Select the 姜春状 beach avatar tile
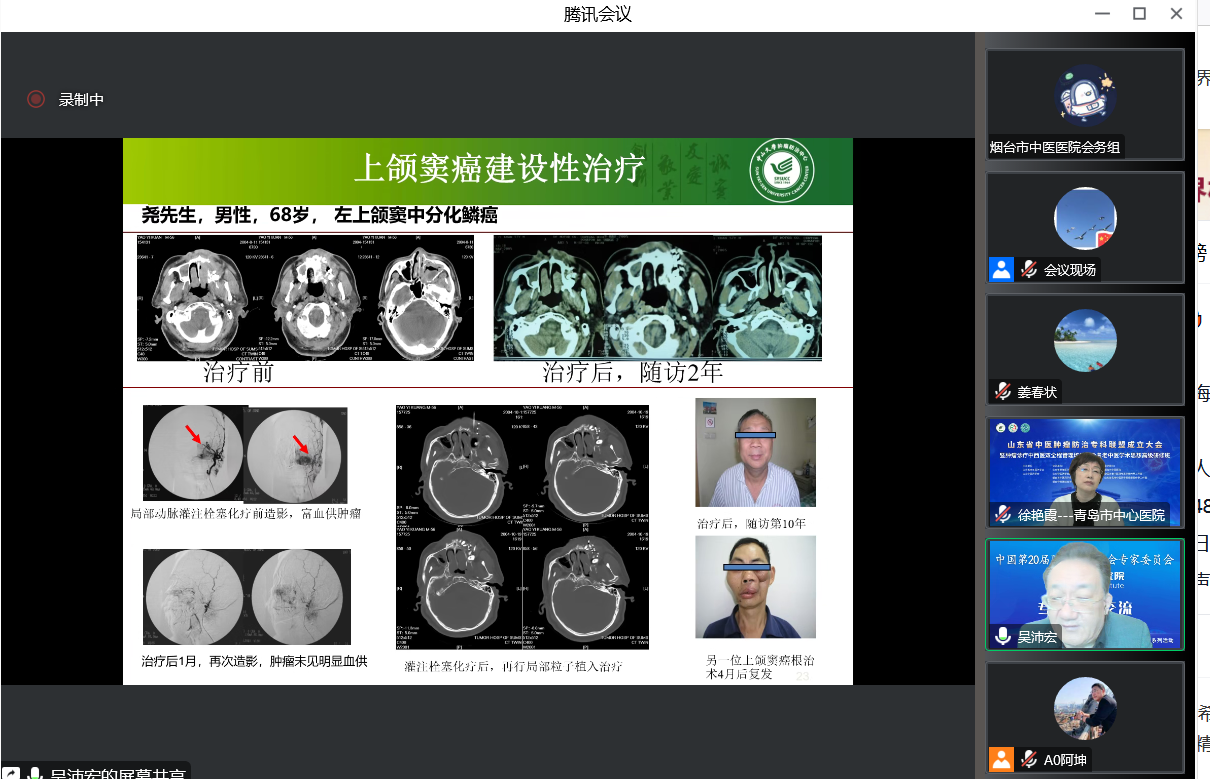This screenshot has height=779, width=1210. pos(1085,341)
